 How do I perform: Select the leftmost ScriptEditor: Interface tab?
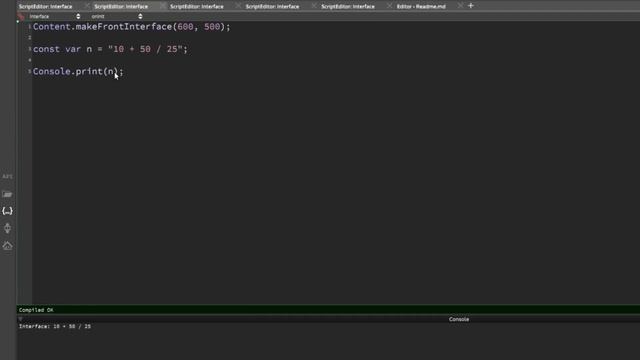click(x=45, y=7)
